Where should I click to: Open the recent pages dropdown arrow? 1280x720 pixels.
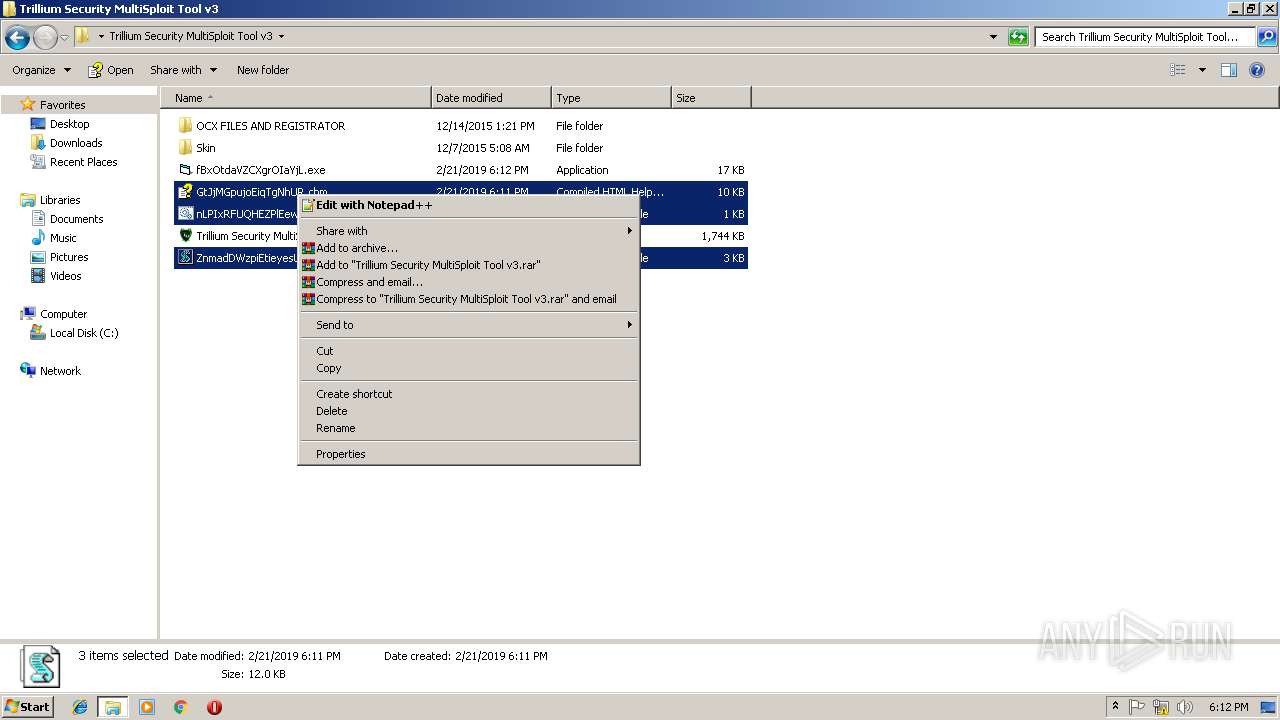point(65,38)
